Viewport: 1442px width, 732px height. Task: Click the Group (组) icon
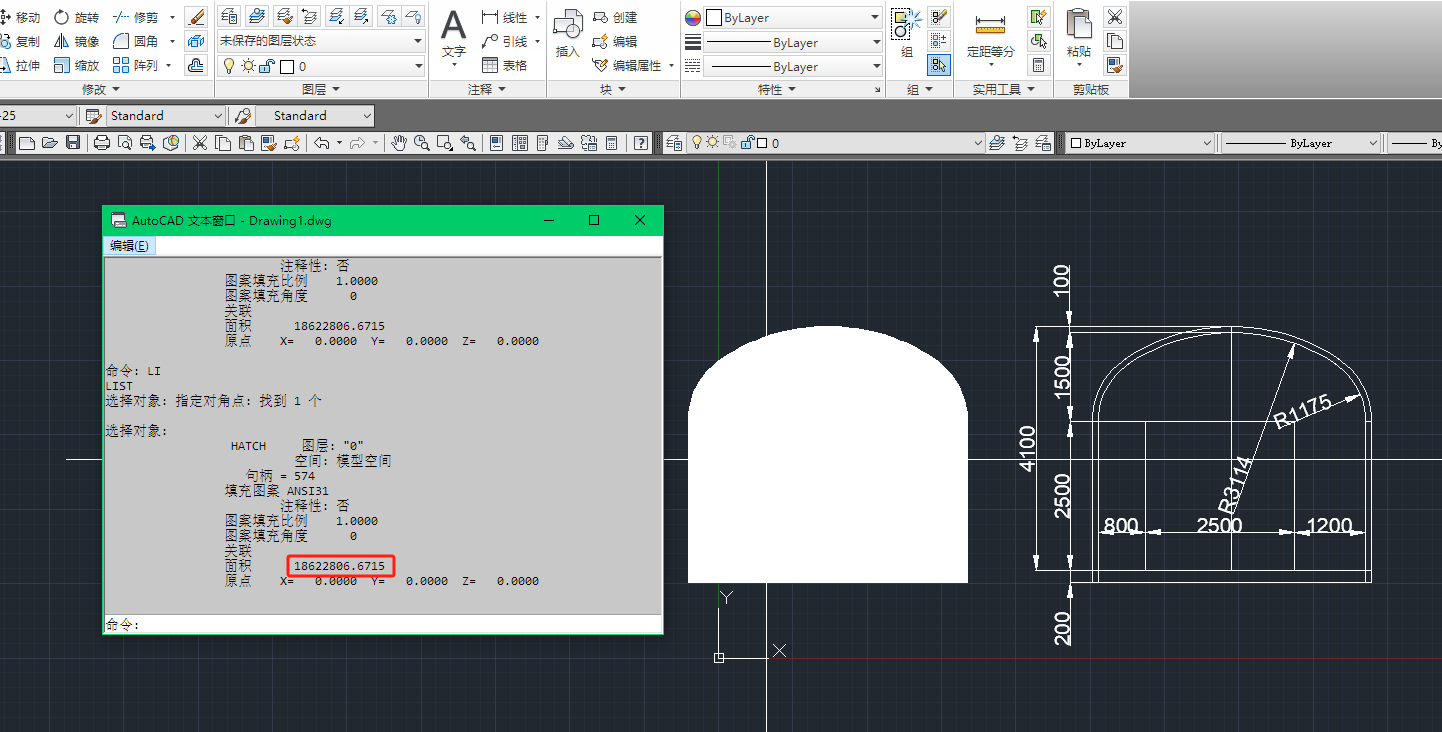pos(906,34)
